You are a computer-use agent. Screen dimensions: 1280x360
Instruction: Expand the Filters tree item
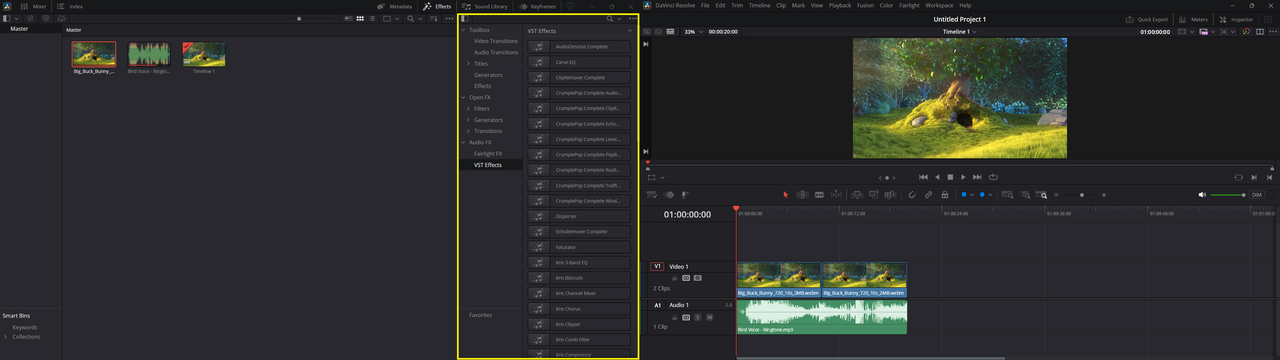[x=468, y=109]
